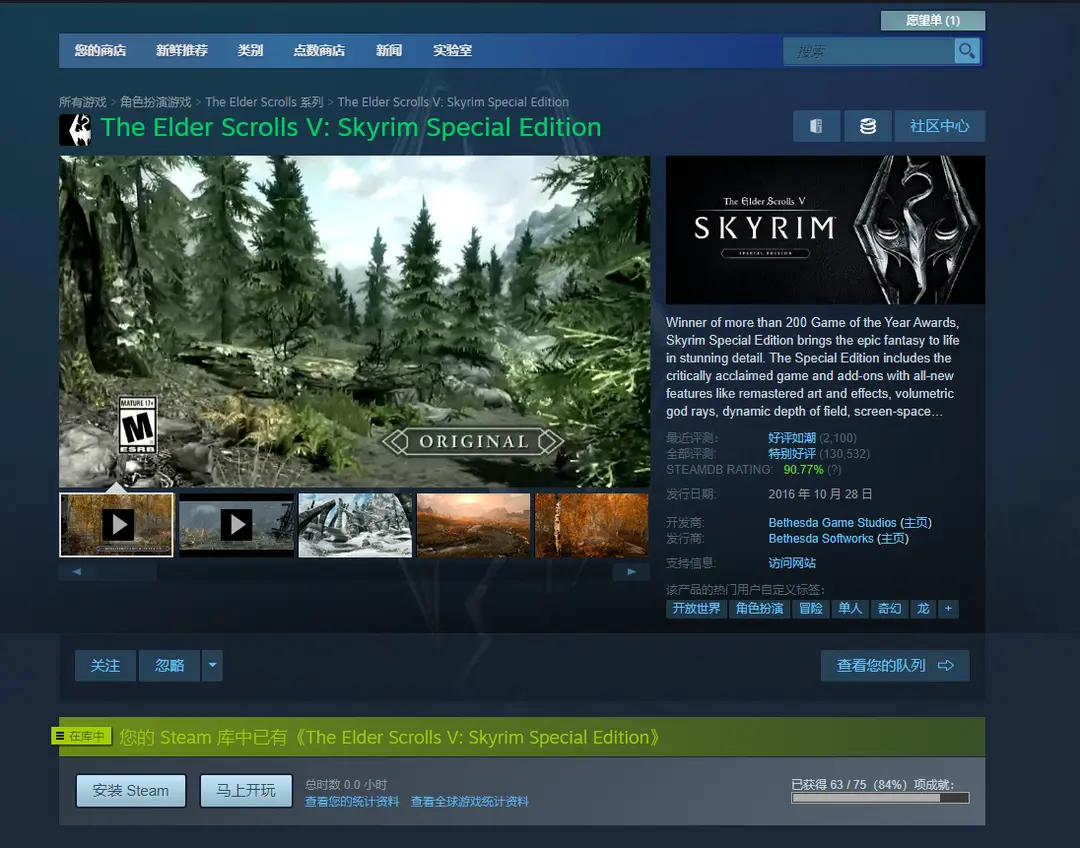Expand the dropdown arrow next to 忽略

[212, 665]
